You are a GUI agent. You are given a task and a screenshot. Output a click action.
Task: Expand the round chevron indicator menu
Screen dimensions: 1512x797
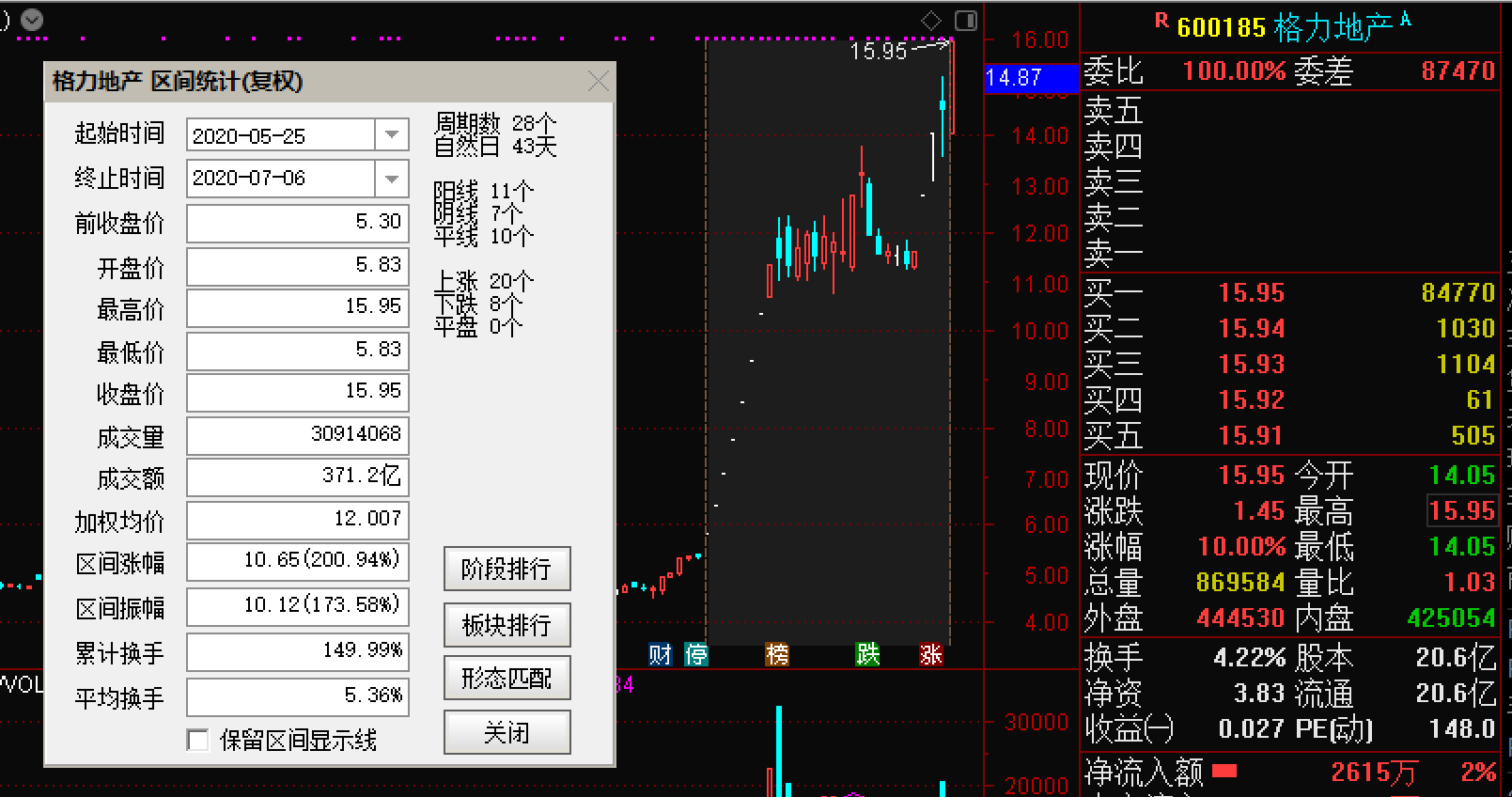pyautogui.click(x=32, y=19)
